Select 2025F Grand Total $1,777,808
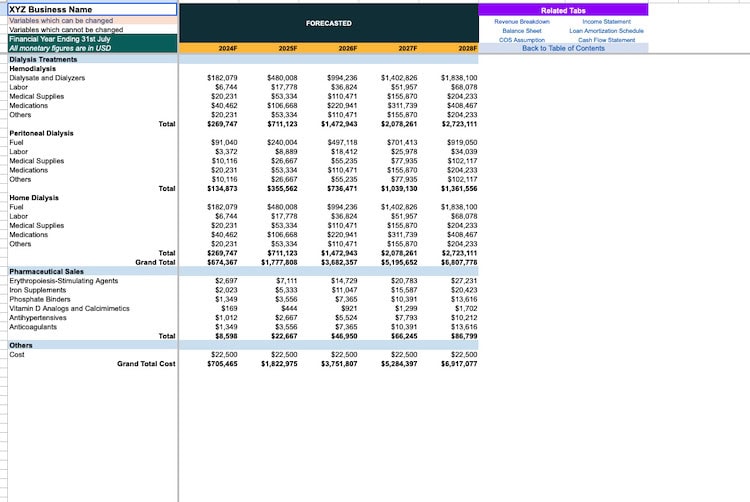 pos(279,262)
